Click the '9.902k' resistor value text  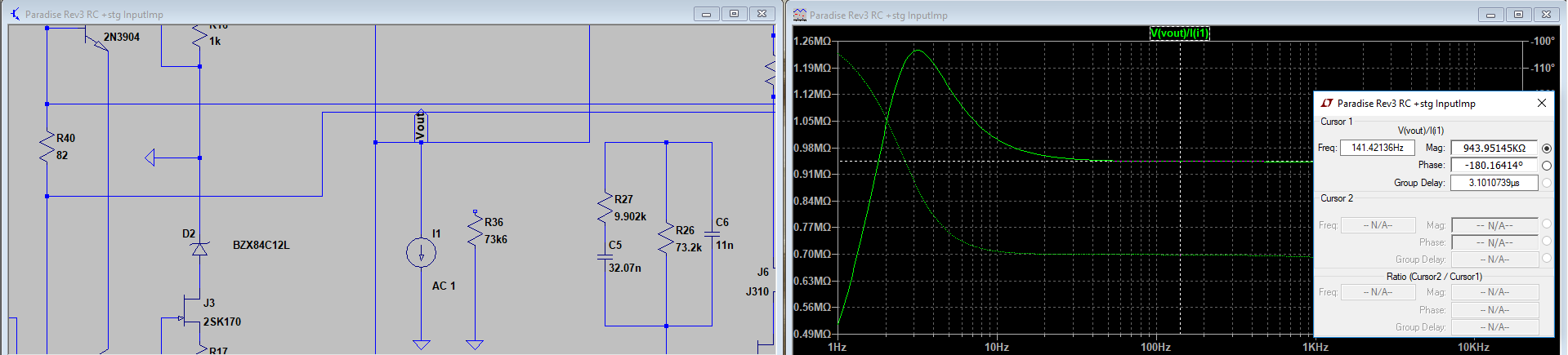[630, 216]
